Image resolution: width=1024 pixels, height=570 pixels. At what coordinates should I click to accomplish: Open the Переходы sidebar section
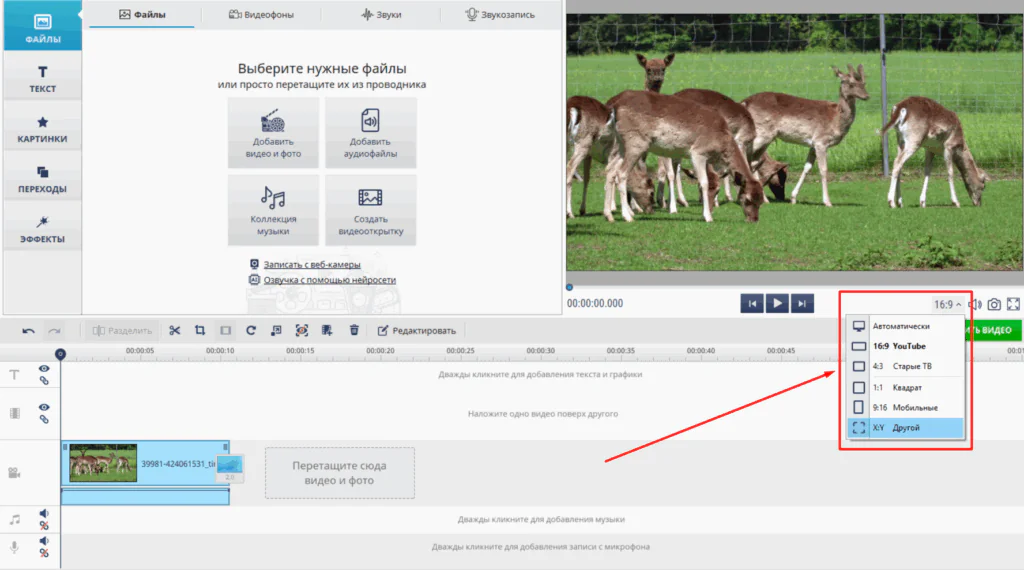tap(42, 179)
